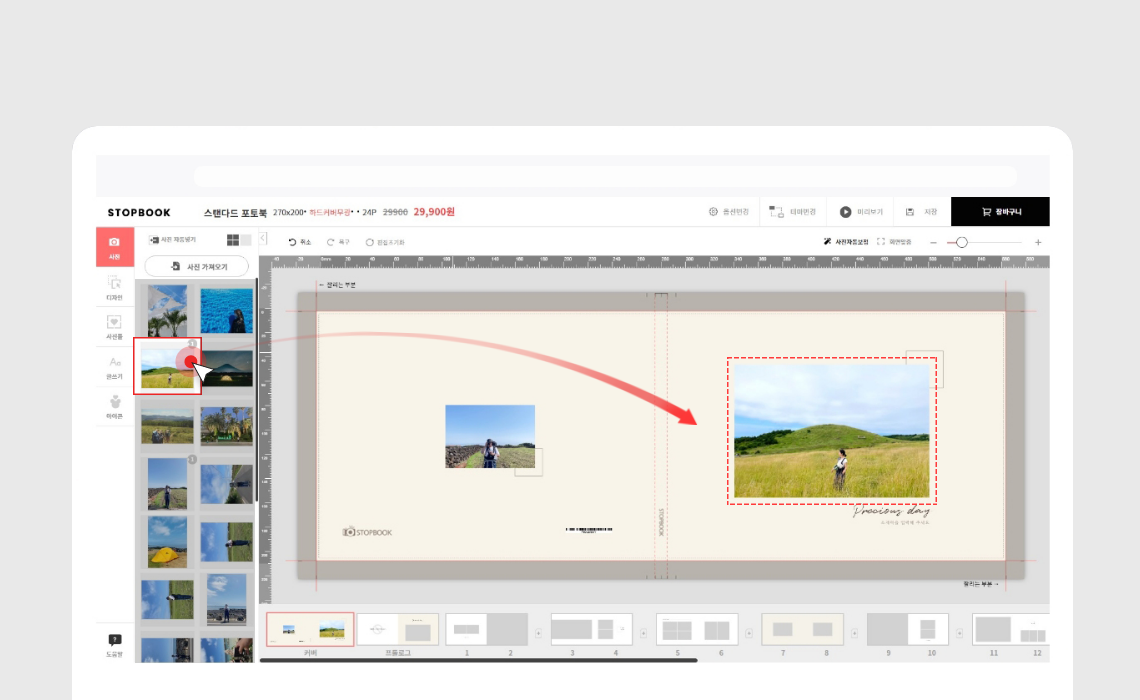Click the 복구 redo icon
The image size is (1140, 700).
click(330, 242)
